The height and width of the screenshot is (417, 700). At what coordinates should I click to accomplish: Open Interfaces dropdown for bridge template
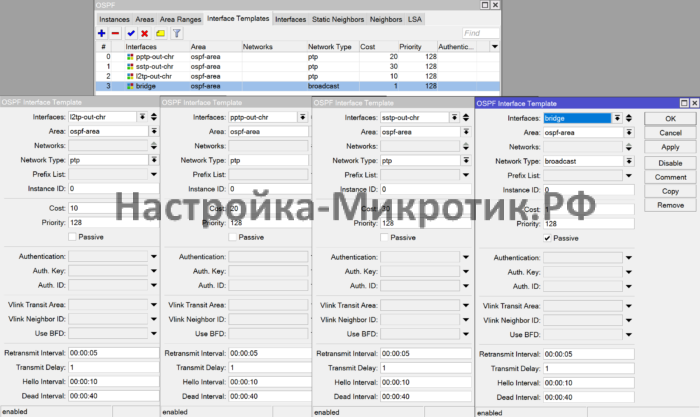(x=617, y=118)
